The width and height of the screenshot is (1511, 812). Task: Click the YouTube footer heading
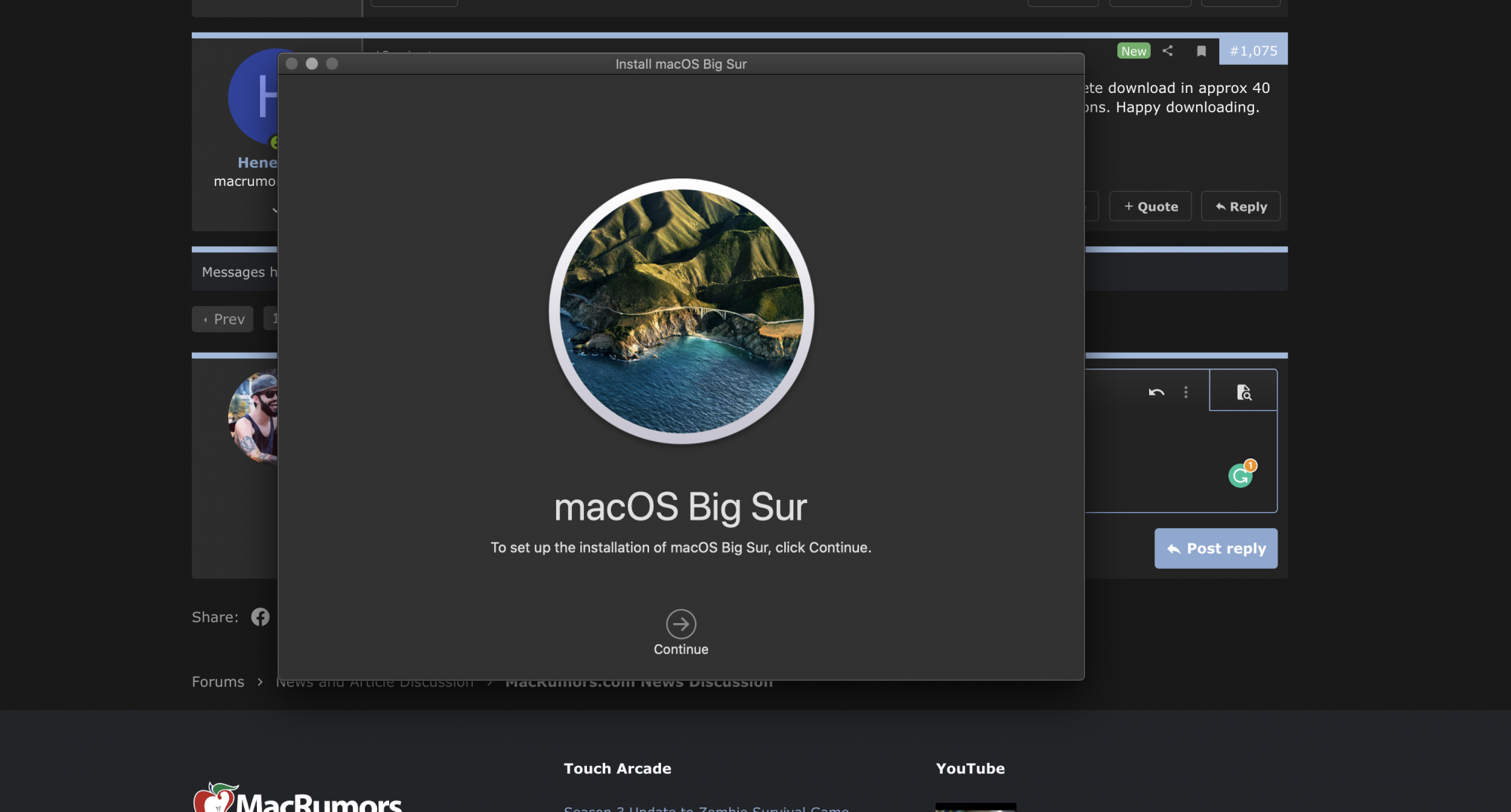(970, 768)
